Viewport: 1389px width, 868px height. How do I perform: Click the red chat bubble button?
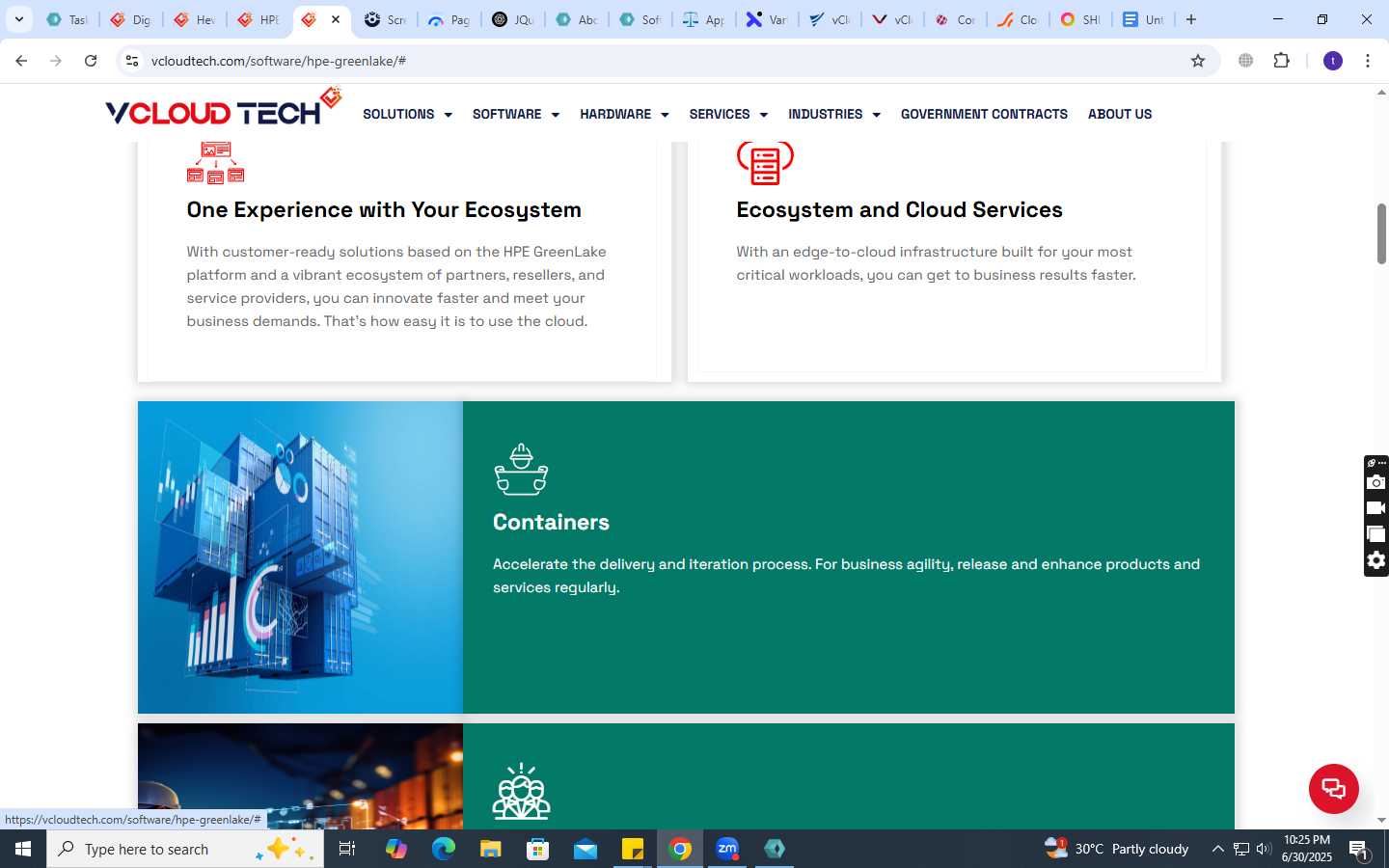1333,788
